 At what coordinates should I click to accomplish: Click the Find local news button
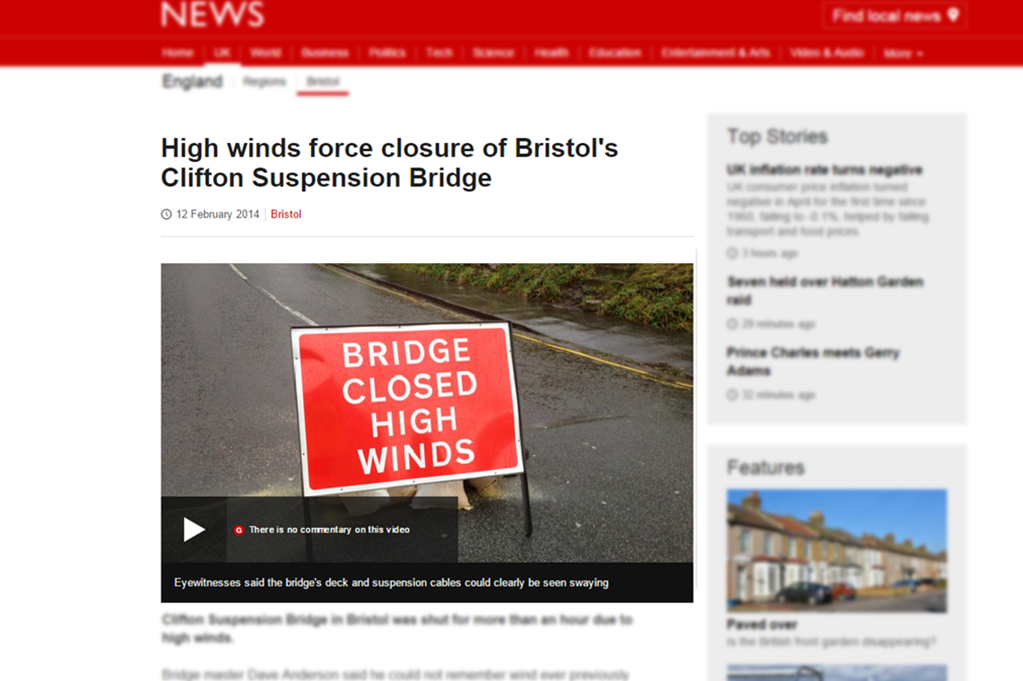click(x=895, y=16)
